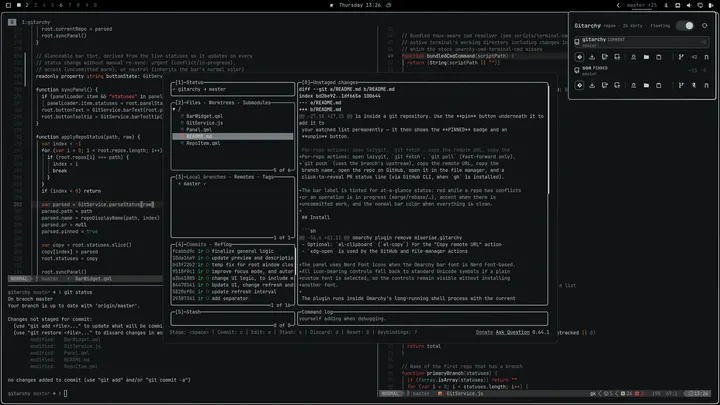Click the battery icon in top bar
The height and width of the screenshot is (405, 720).
click(711, 5)
